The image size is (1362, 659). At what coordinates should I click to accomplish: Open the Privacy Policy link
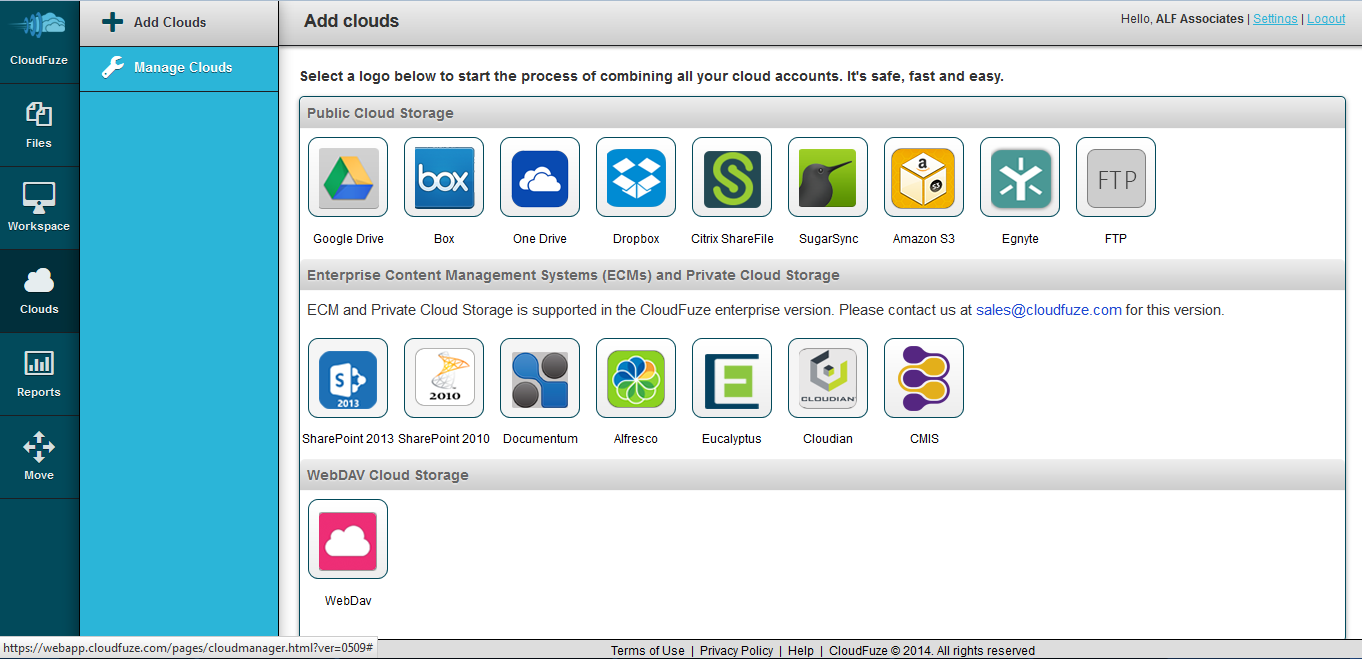tap(736, 650)
